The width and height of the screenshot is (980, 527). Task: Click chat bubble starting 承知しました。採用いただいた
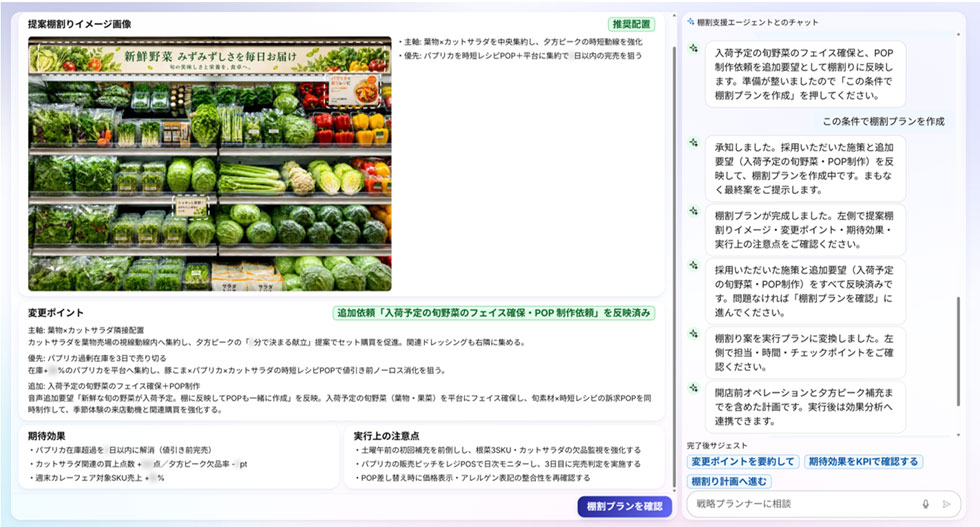pyautogui.click(x=805, y=169)
